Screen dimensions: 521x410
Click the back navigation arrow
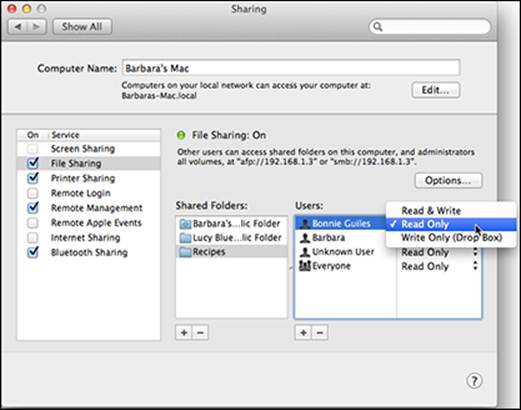tap(18, 27)
